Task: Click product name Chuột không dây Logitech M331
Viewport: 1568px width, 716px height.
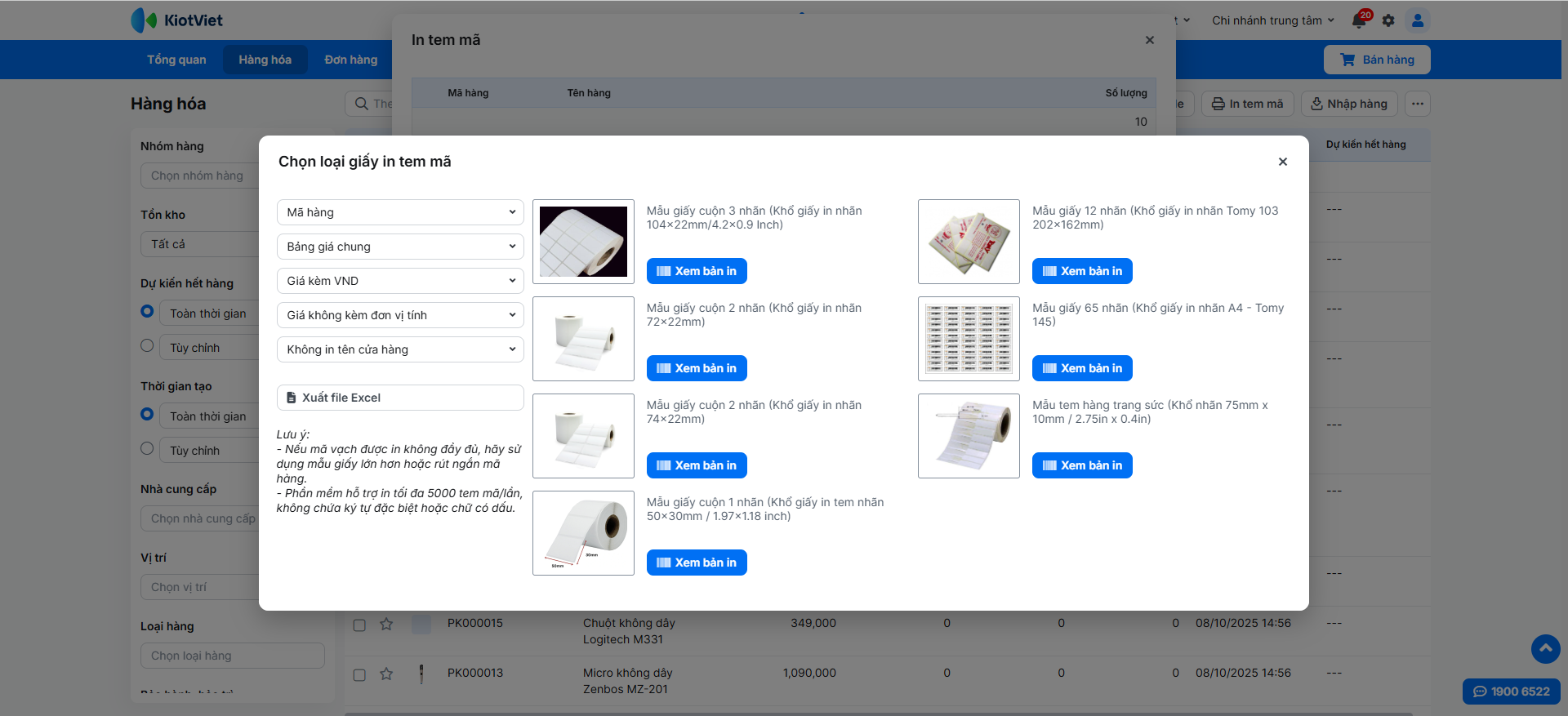Action: coord(630,631)
